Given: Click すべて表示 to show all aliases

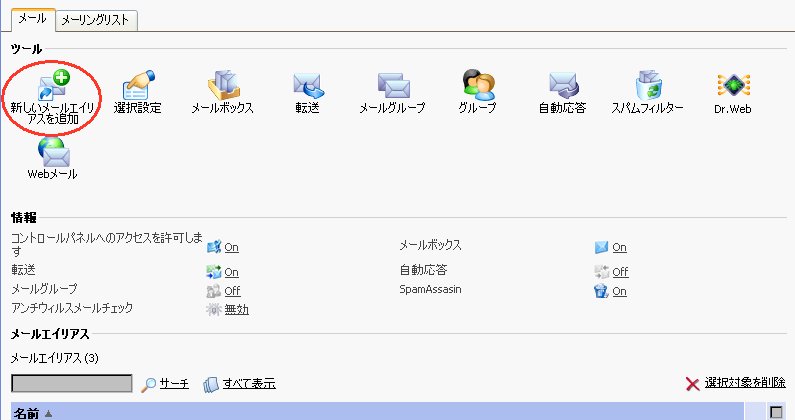Looking at the screenshot, I should point(249,384).
